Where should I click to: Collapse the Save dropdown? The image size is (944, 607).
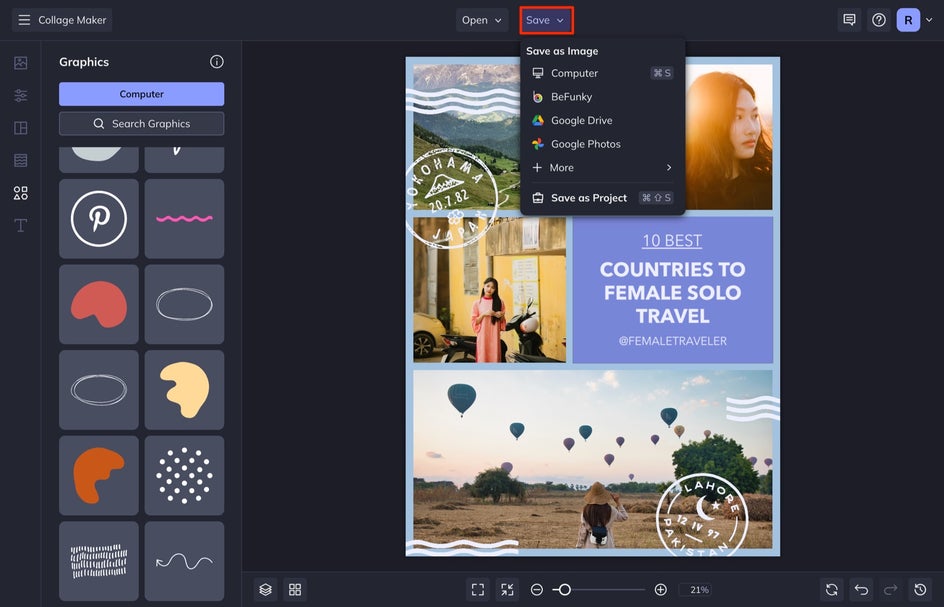click(x=546, y=20)
